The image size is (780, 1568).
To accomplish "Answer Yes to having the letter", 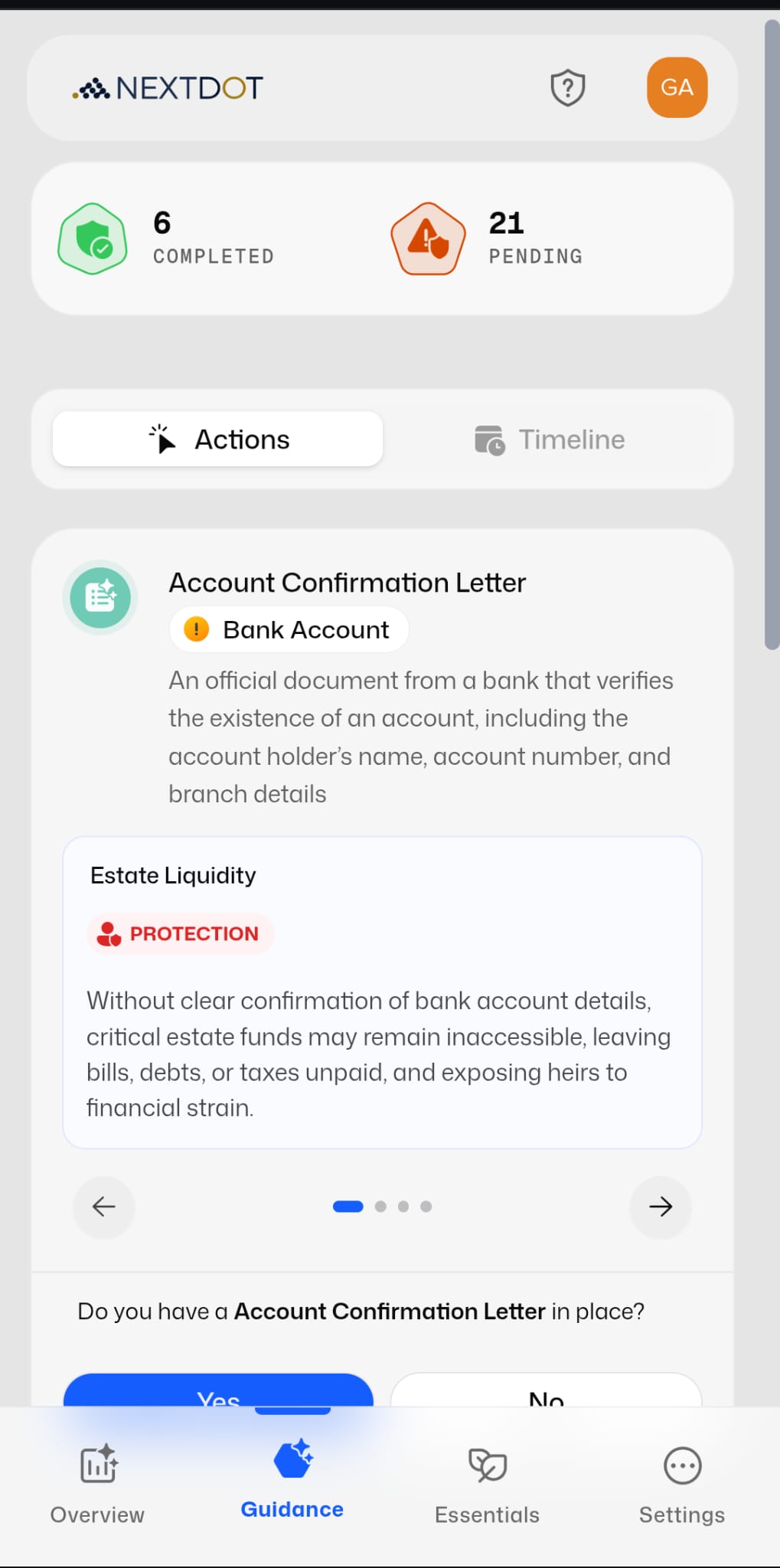I will click(218, 1392).
